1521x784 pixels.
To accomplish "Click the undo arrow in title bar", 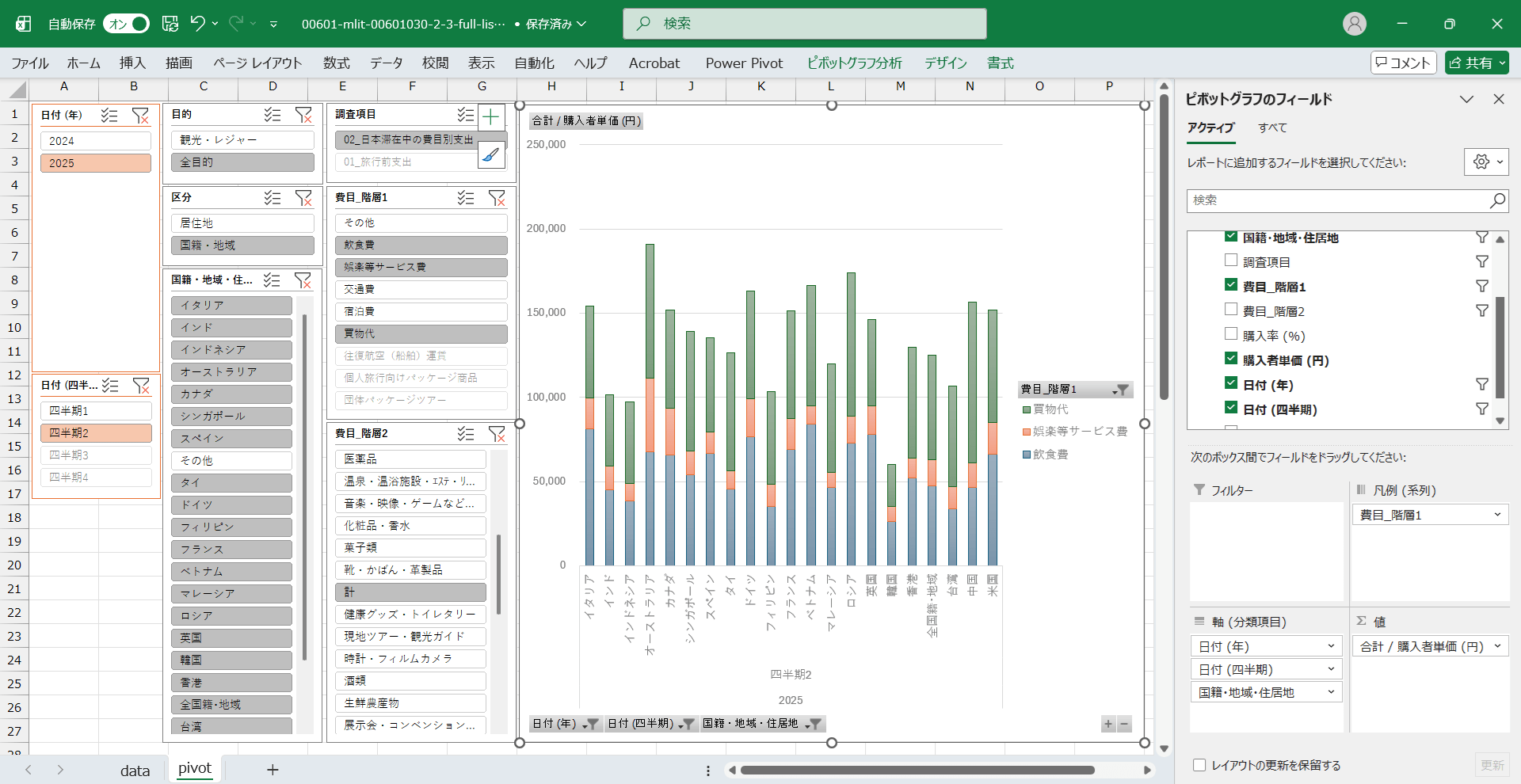I will pos(197,24).
